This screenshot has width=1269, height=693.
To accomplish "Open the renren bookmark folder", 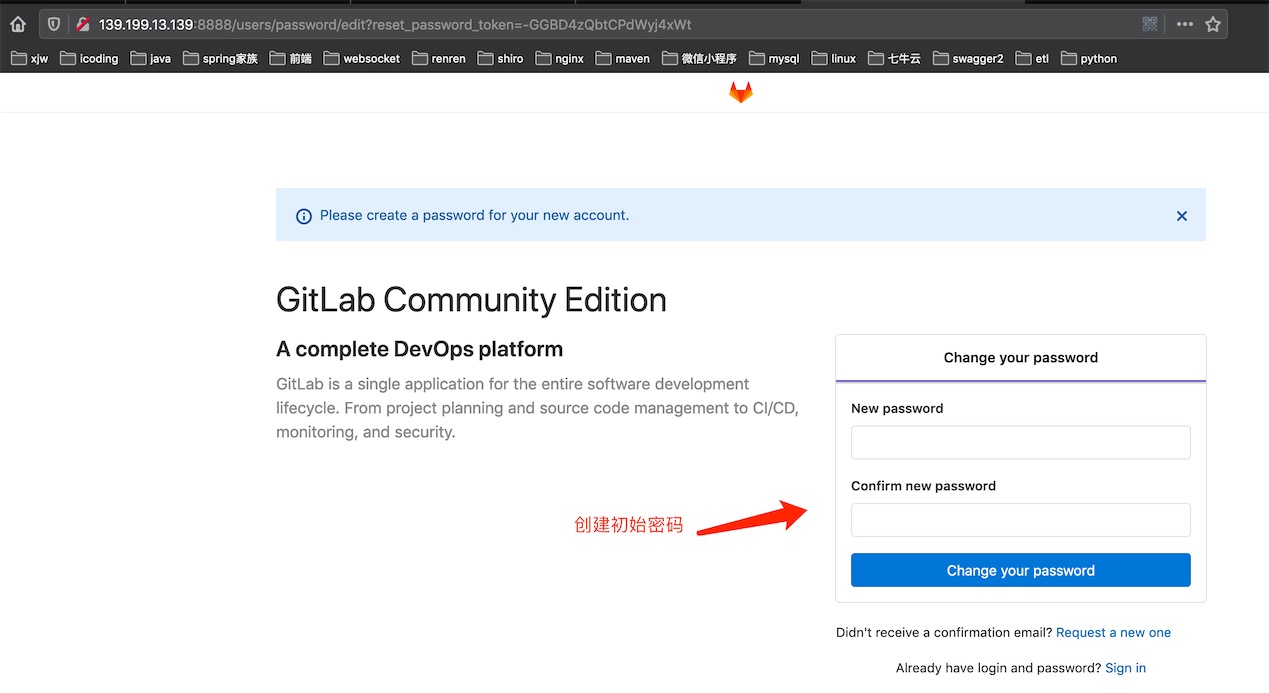I will (x=439, y=59).
